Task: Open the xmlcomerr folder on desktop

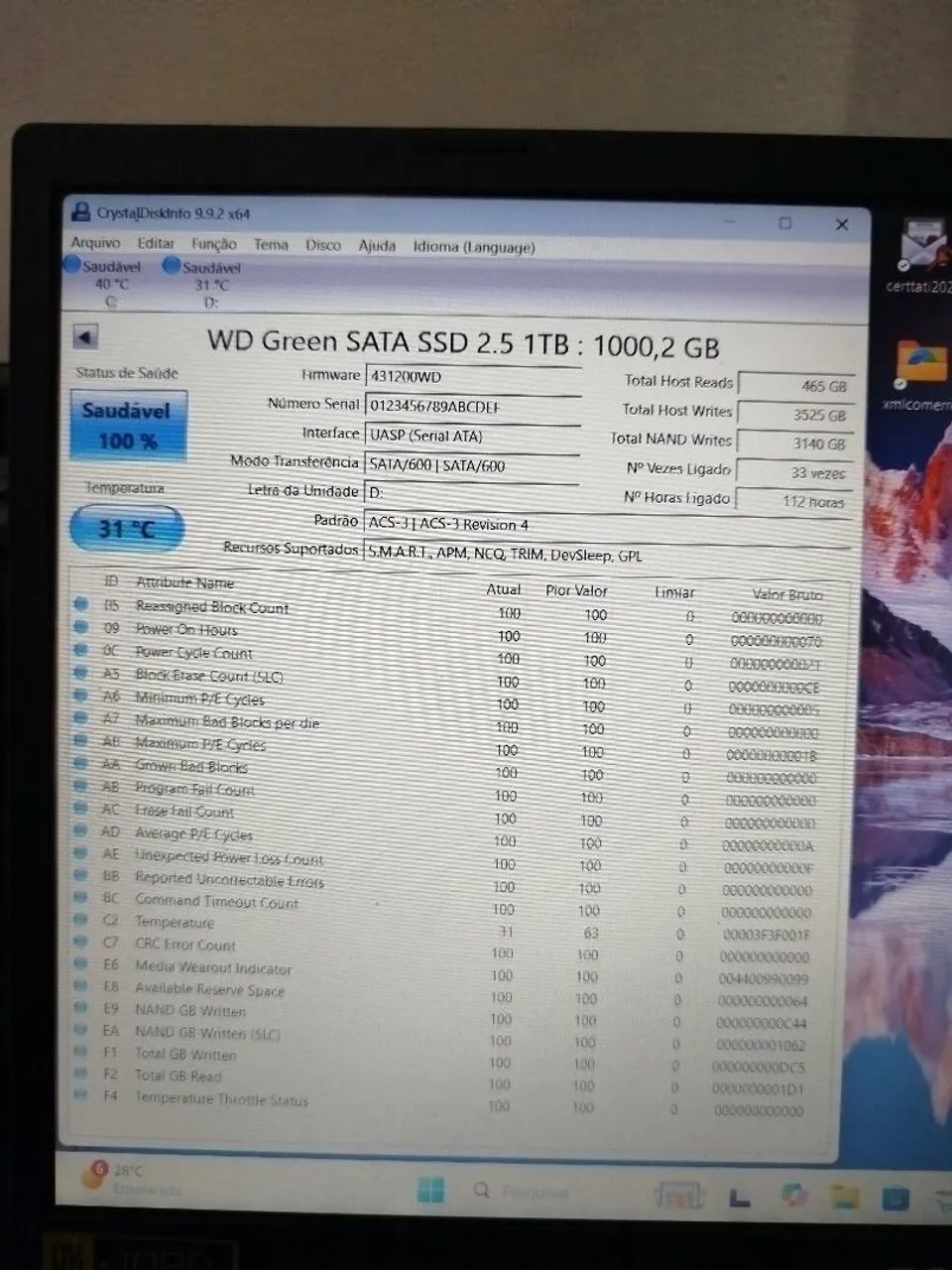Action: point(918,375)
